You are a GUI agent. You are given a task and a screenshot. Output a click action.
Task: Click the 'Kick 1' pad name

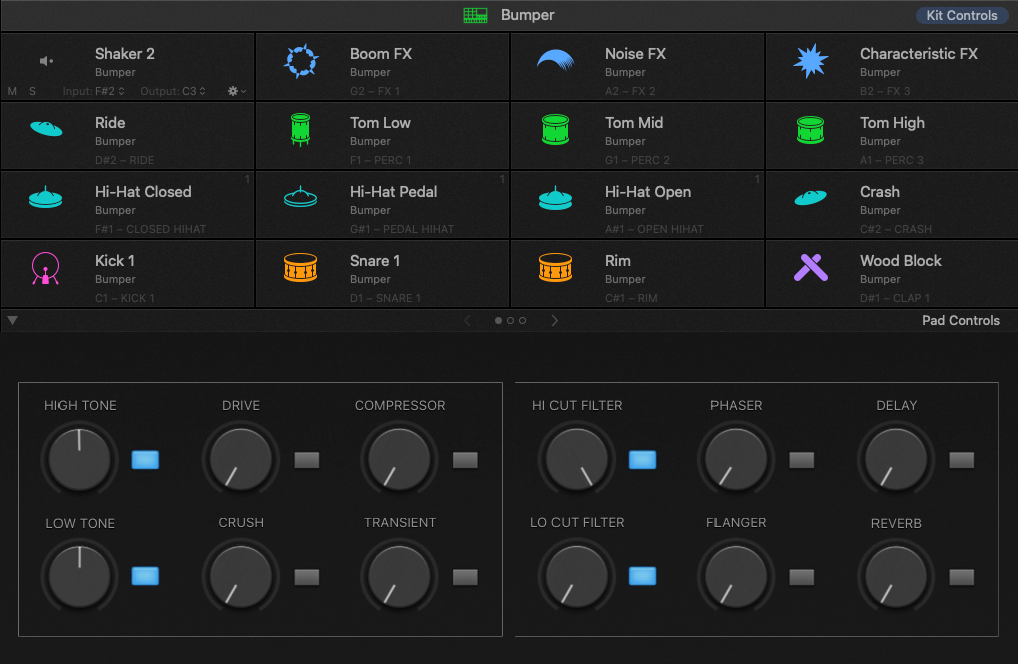point(115,261)
